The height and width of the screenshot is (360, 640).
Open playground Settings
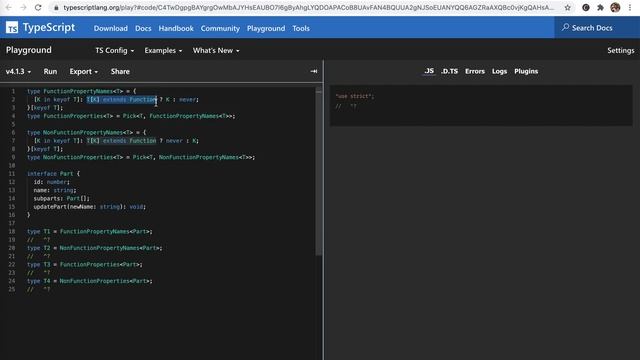click(620, 51)
